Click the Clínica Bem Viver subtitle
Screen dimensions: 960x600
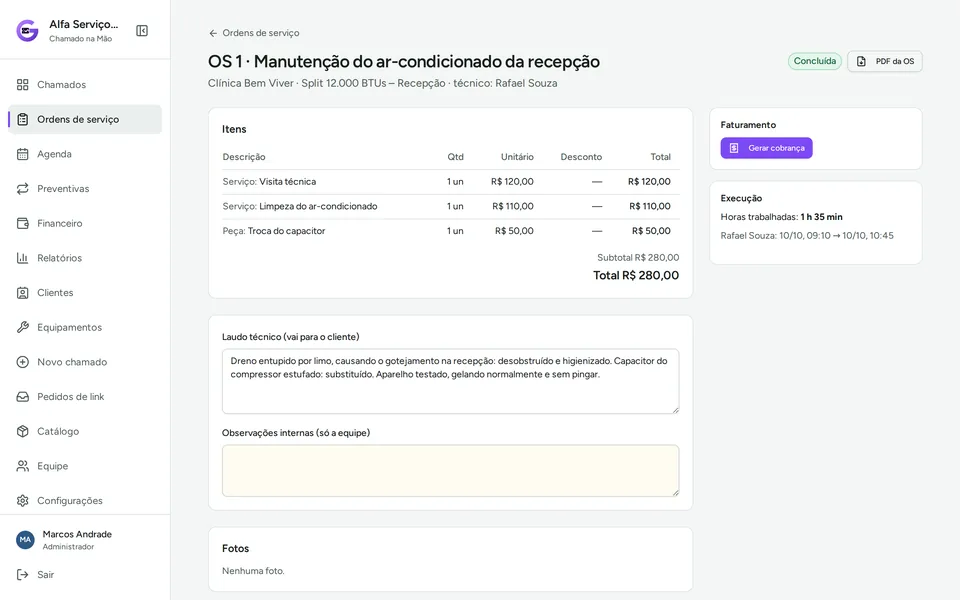(x=383, y=83)
